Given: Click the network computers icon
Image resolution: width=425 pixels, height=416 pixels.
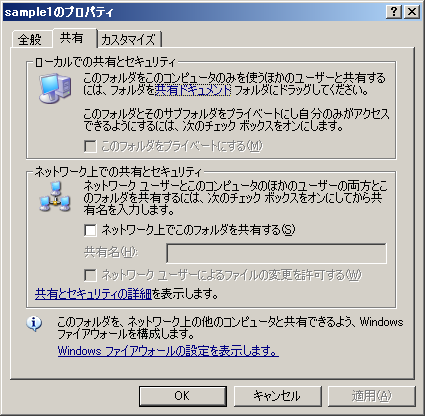Looking at the screenshot, I should [x=55, y=197].
